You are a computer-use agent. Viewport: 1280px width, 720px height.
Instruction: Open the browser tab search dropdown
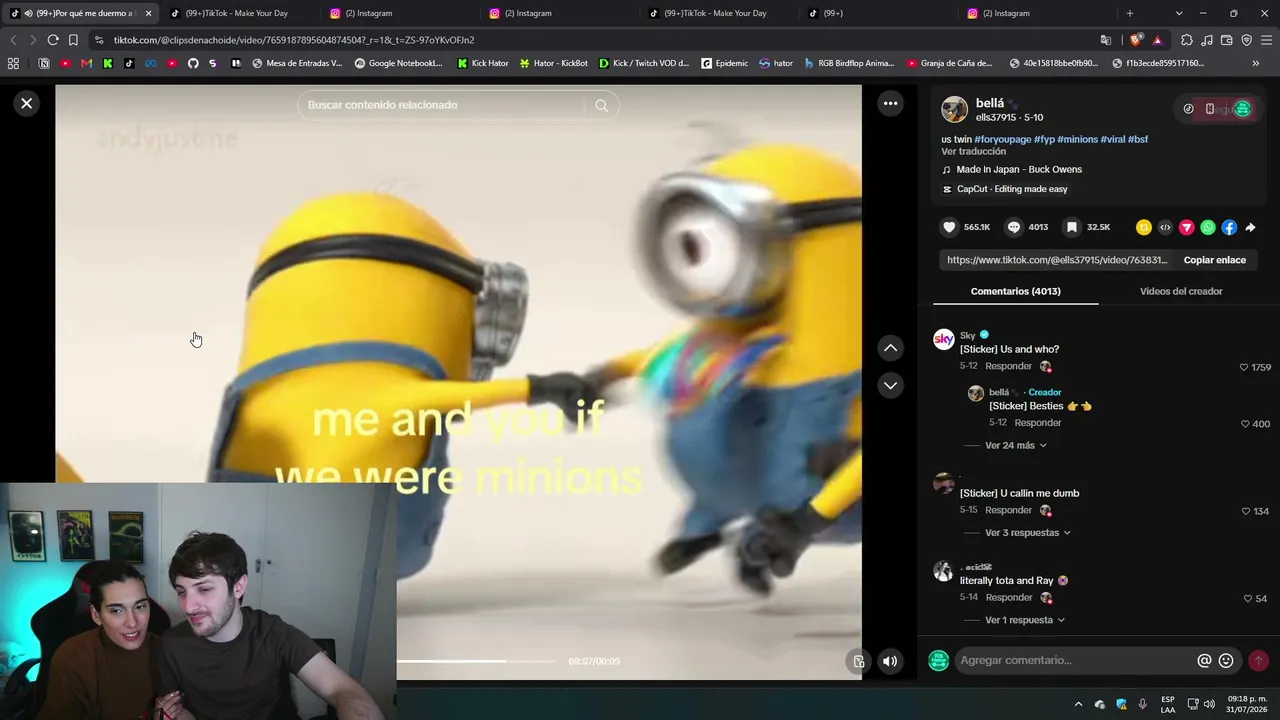pyautogui.click(x=1179, y=13)
